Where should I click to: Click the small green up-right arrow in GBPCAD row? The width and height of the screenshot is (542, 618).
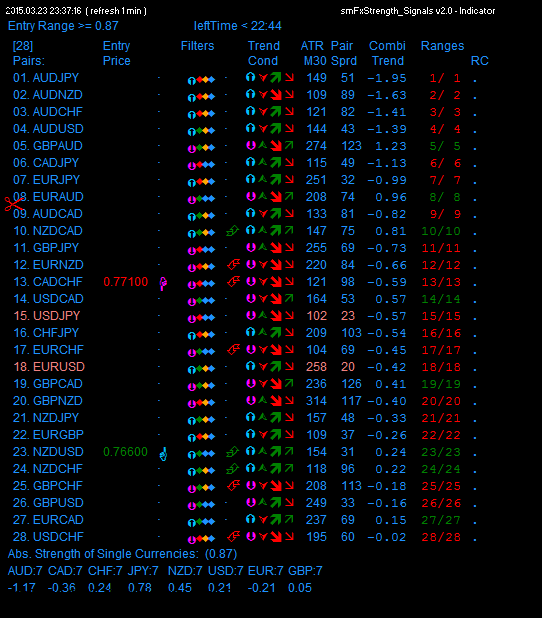coord(289,383)
